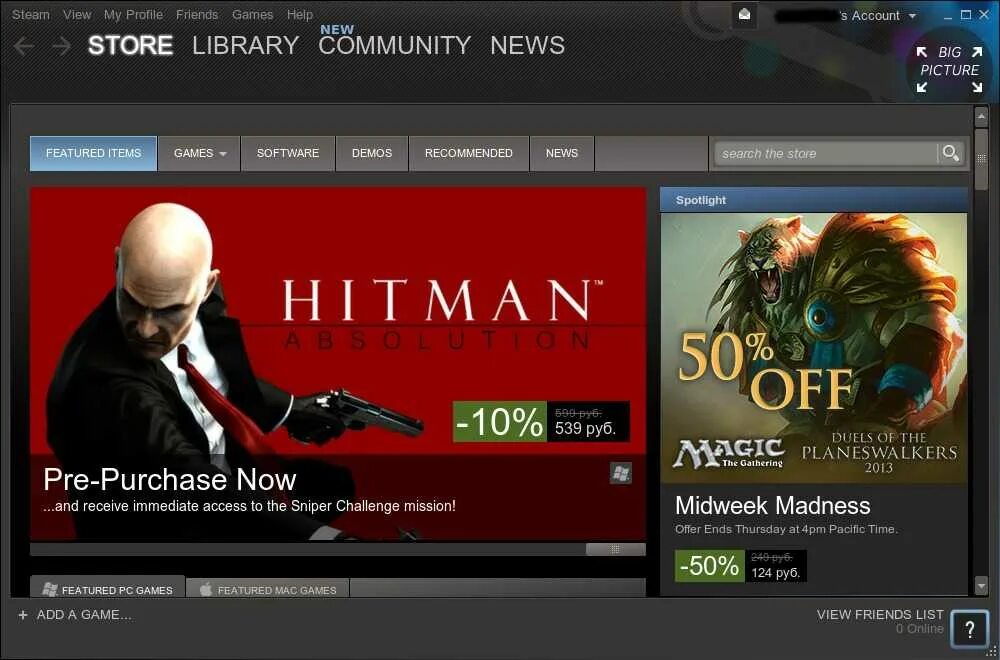The height and width of the screenshot is (660, 1000).
Task: Open the Steam menu
Action: pos(31,14)
